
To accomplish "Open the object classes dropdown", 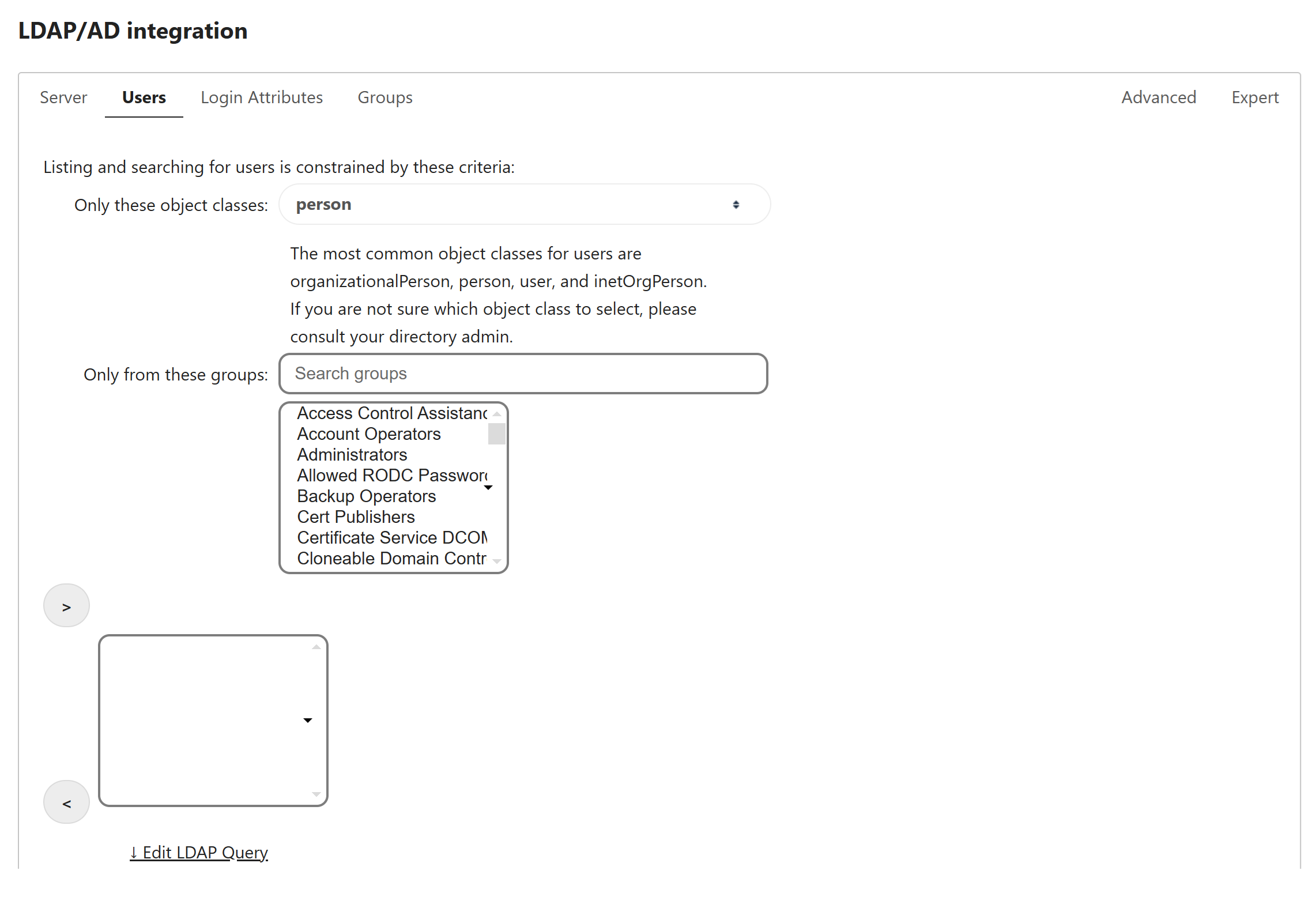I will [524, 205].
